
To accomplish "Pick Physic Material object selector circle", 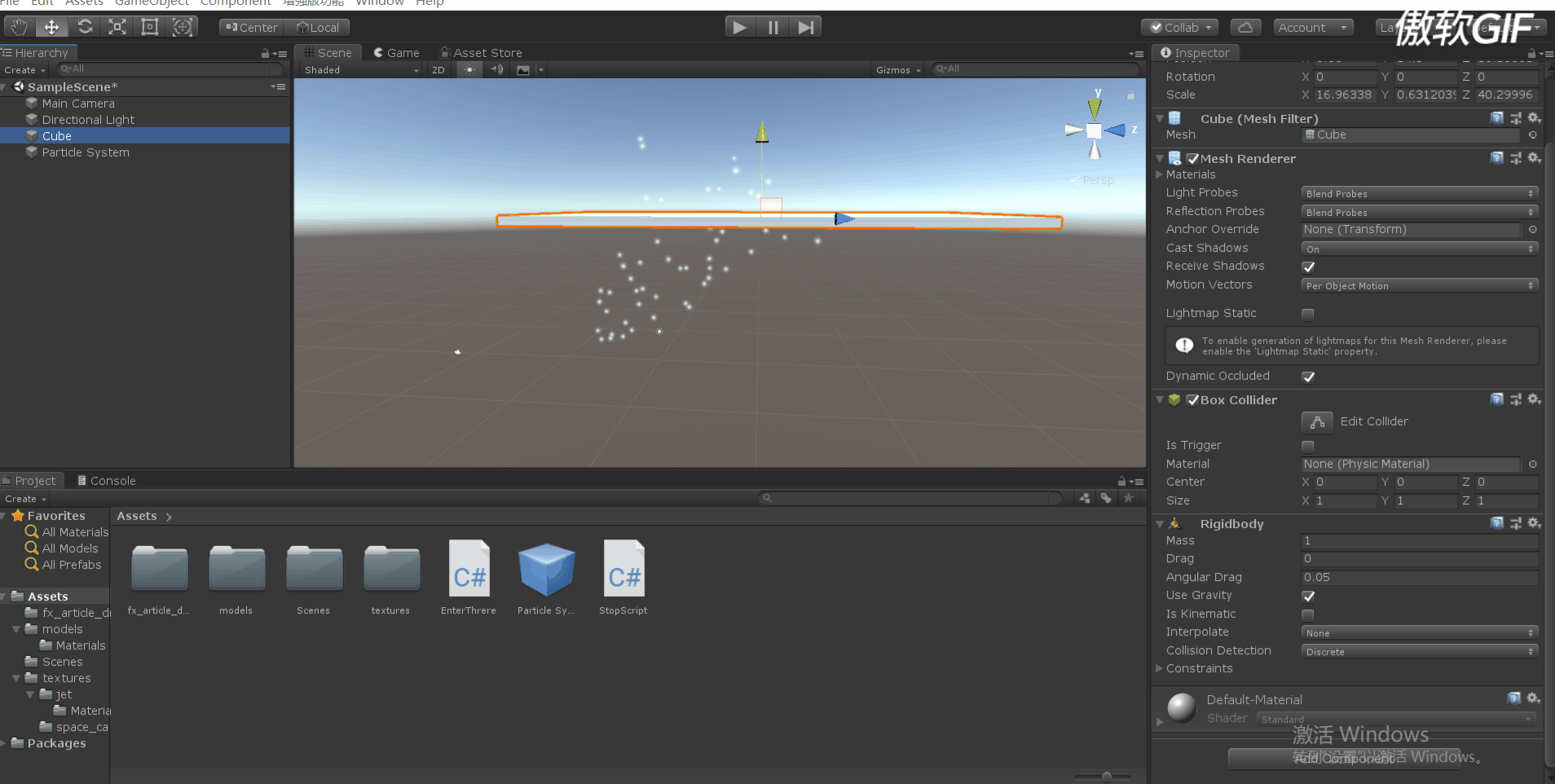I will click(x=1532, y=465).
